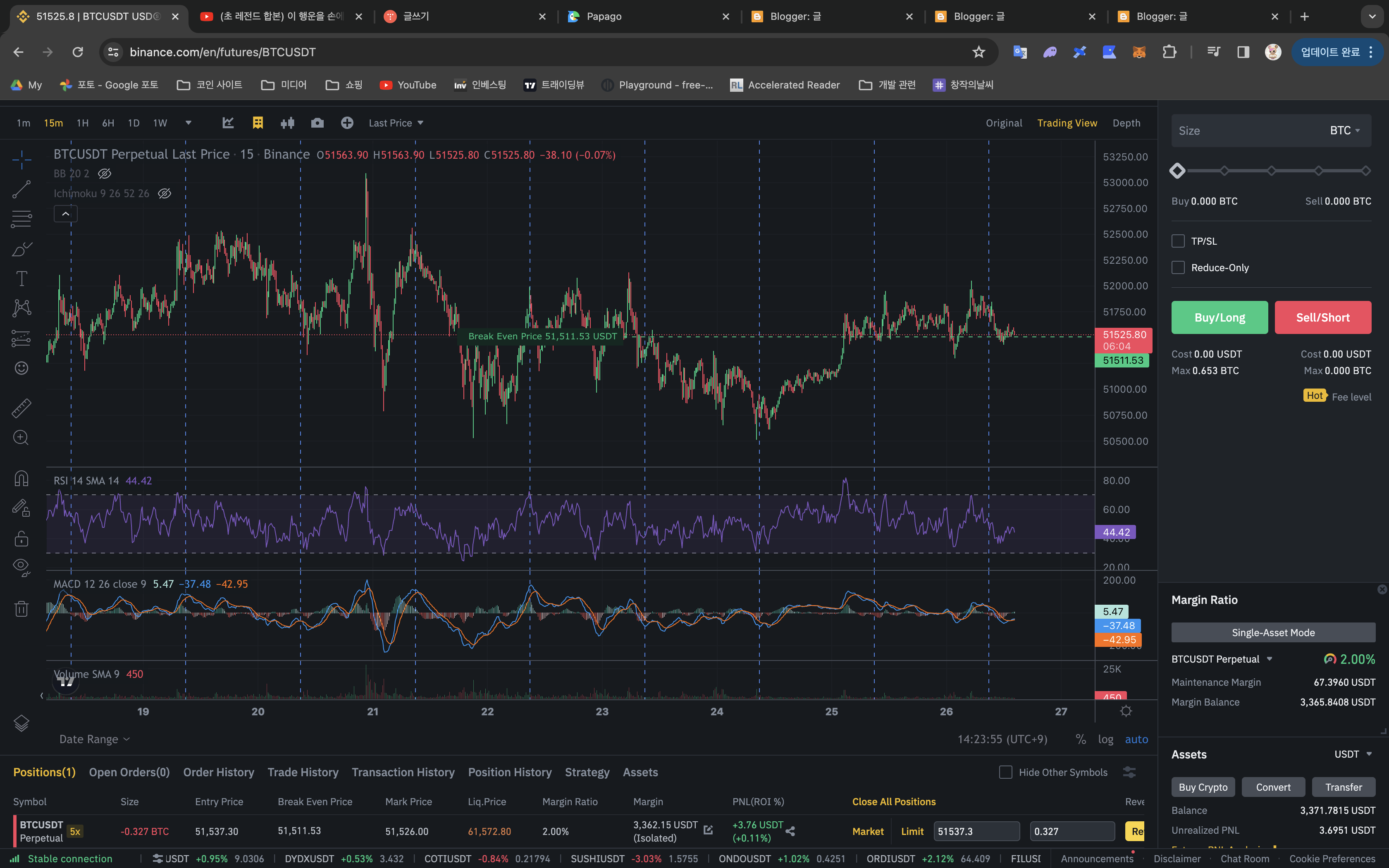The height and width of the screenshot is (868, 1389).
Task: Open the Fibonacci retracement tools
Action: [22, 219]
